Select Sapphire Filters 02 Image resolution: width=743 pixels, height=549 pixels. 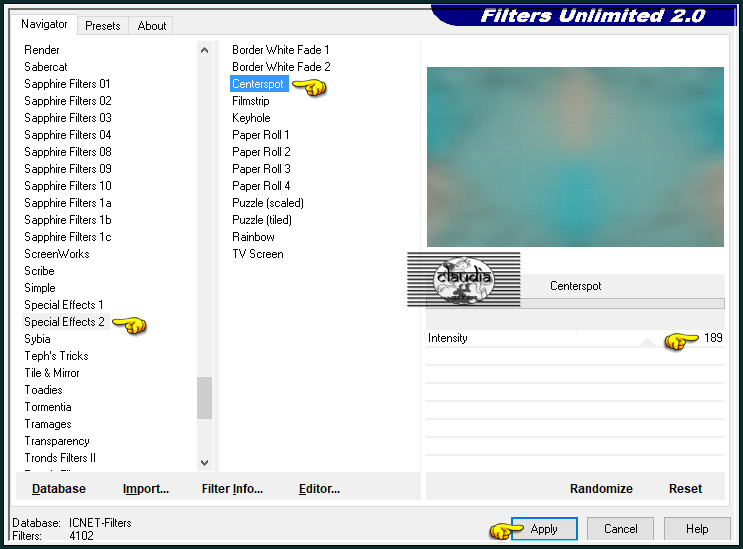pos(68,101)
